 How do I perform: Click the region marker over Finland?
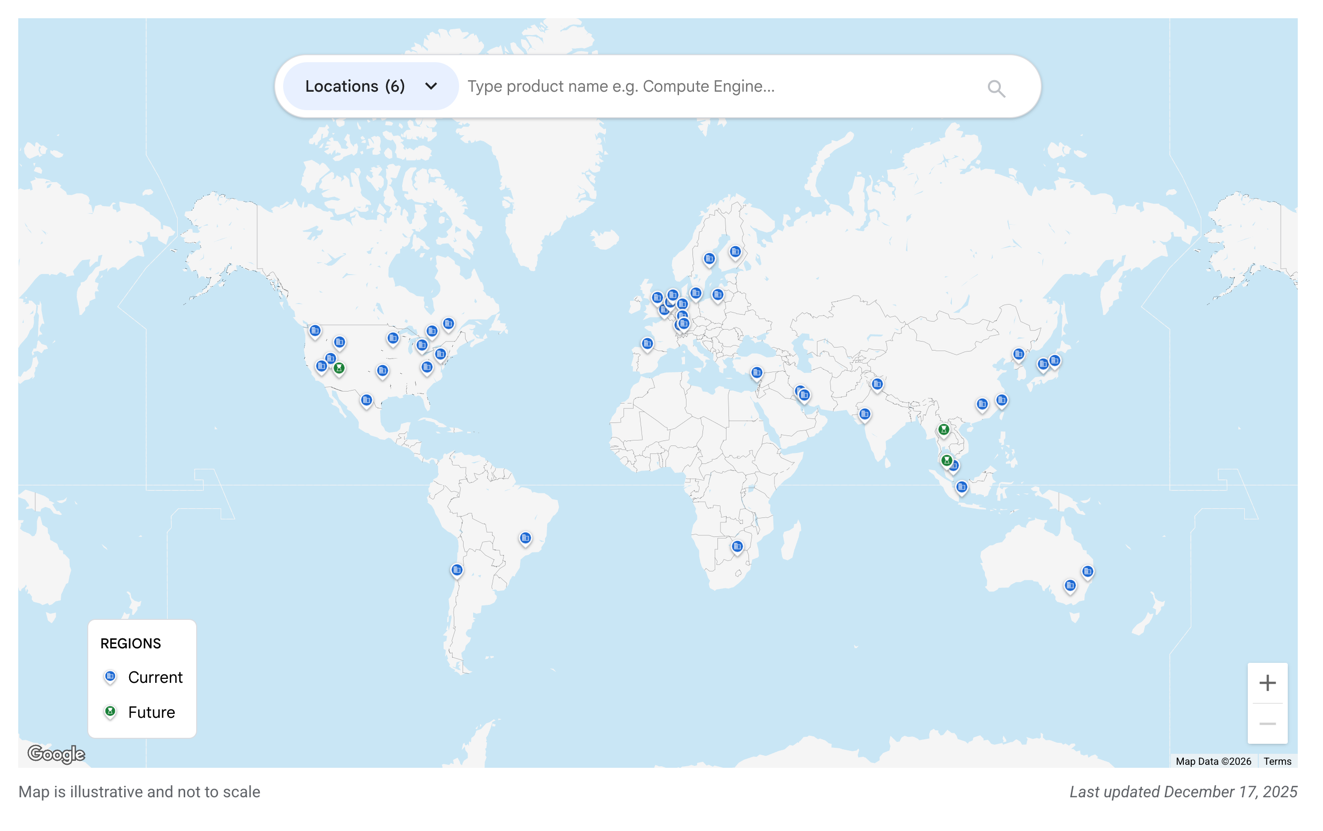click(x=734, y=252)
